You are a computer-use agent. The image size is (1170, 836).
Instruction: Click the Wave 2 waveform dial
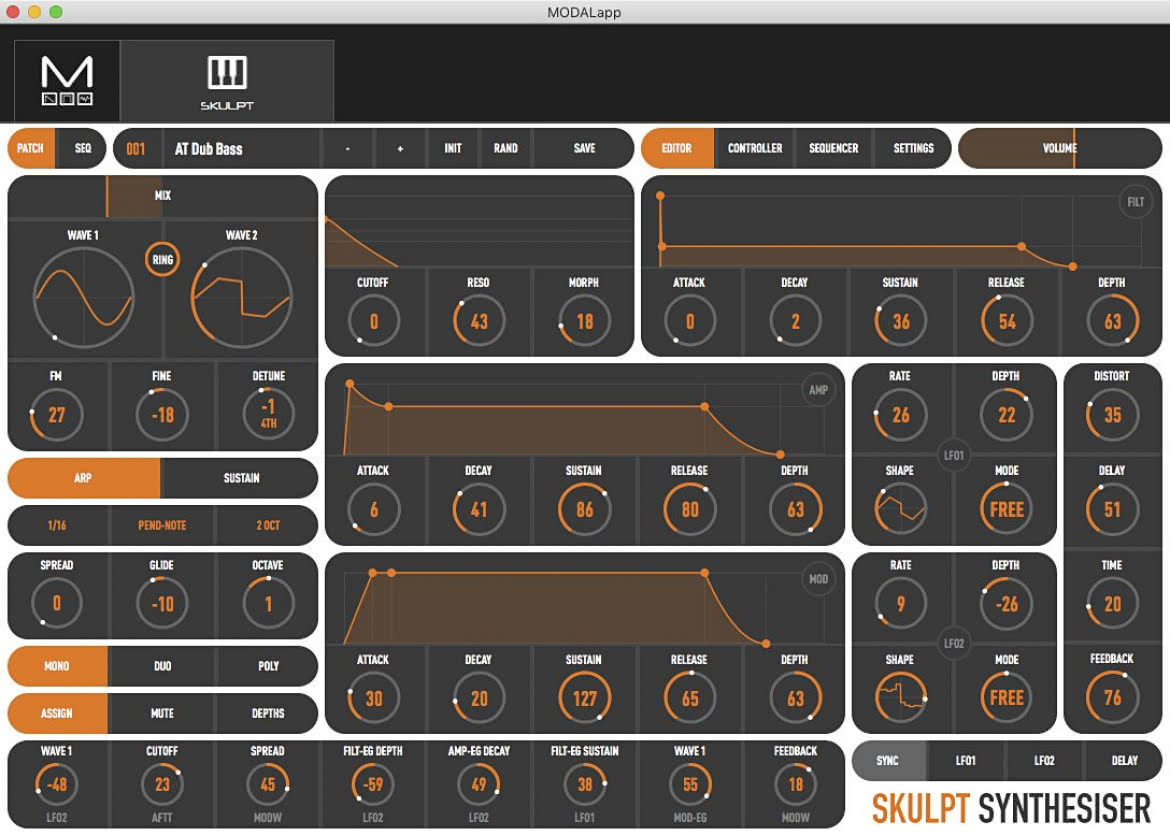coord(242,298)
